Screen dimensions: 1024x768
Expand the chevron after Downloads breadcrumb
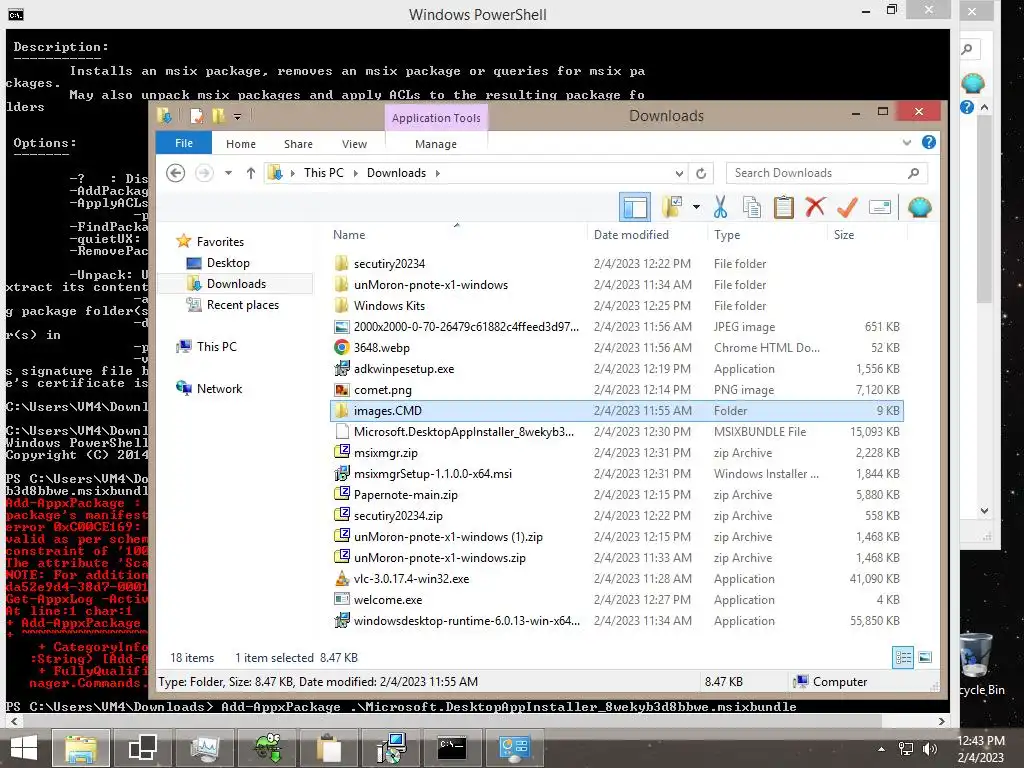pos(438,173)
